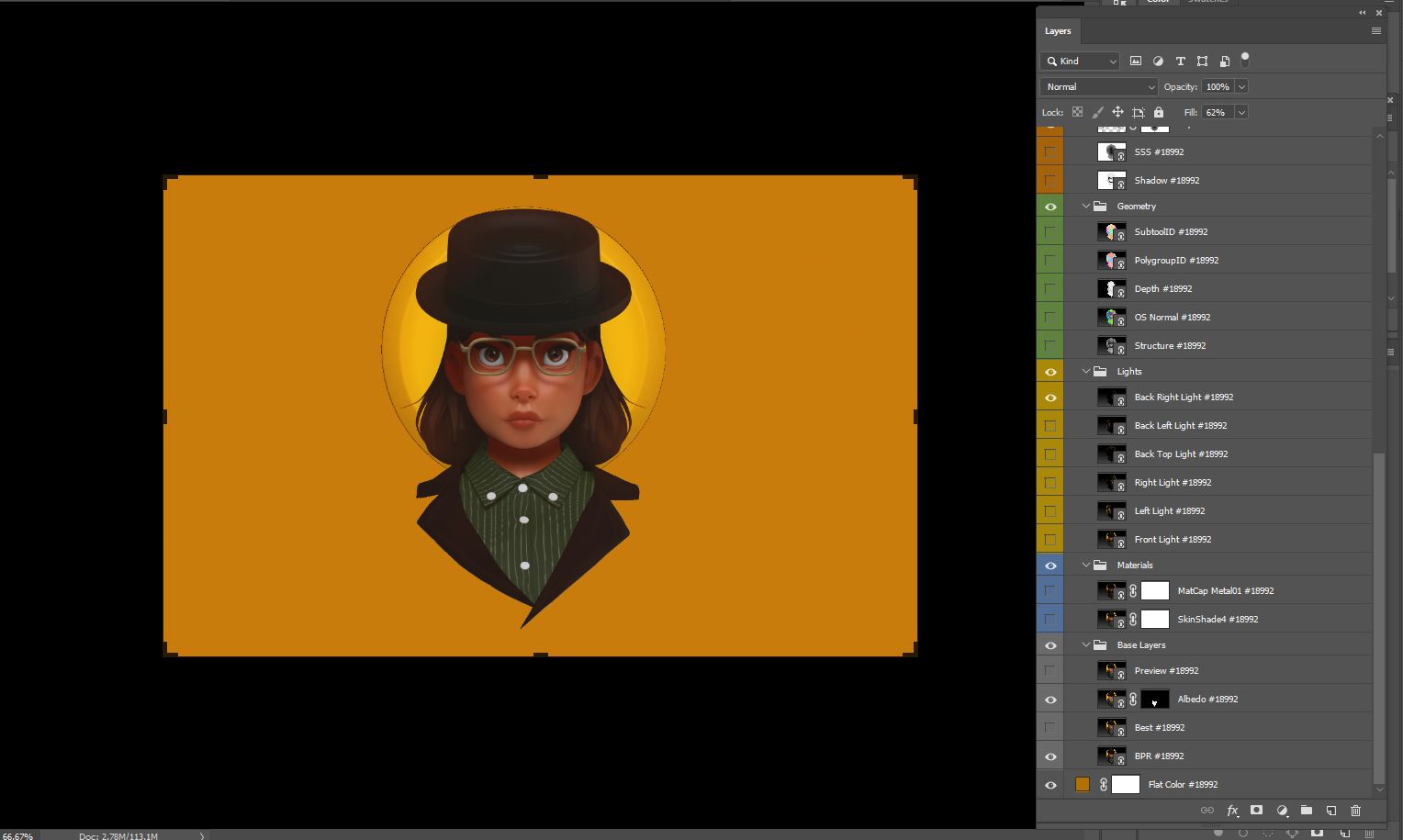Screen dimensions: 1403x840
Task: Click mask link on Flat Color #18992
Action: [x=1104, y=785]
